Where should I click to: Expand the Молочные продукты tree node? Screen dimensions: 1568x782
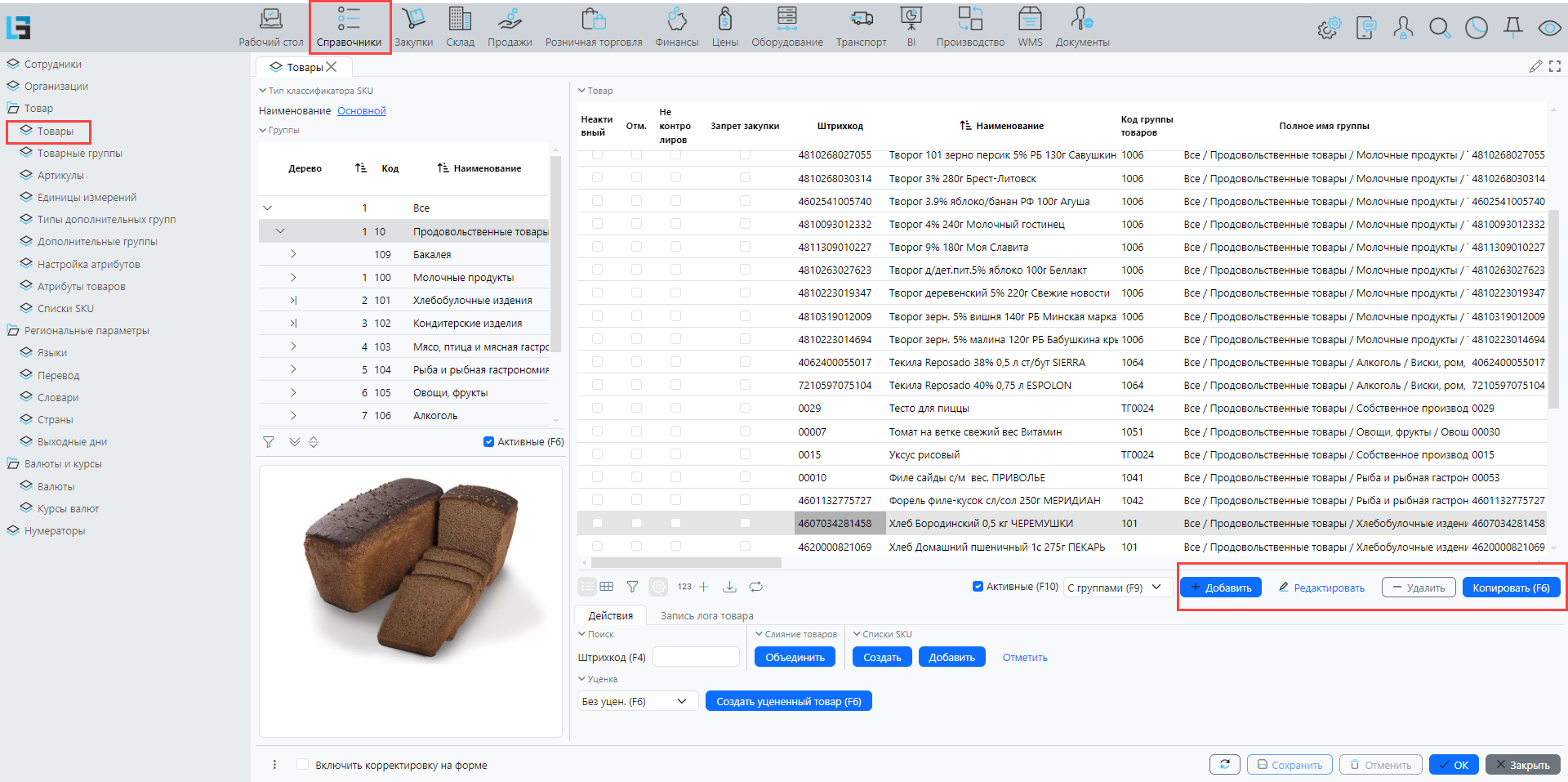(293, 278)
